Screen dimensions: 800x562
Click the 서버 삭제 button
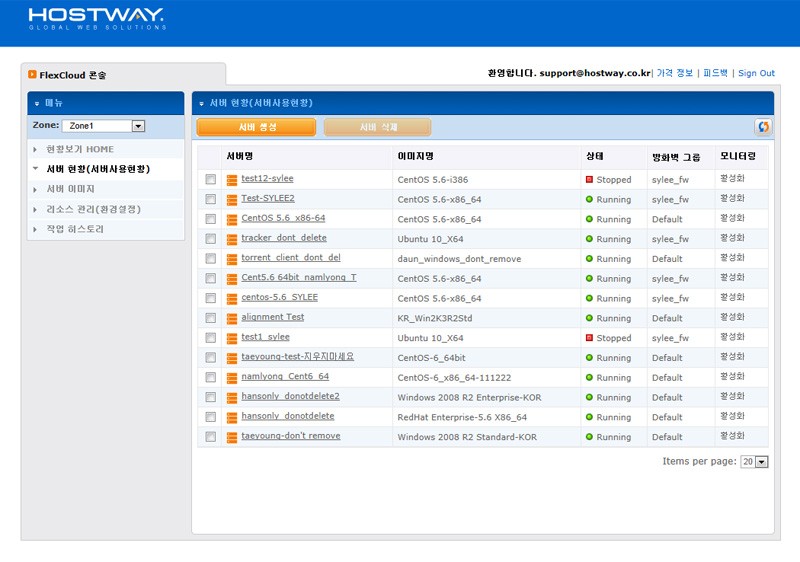[378, 127]
